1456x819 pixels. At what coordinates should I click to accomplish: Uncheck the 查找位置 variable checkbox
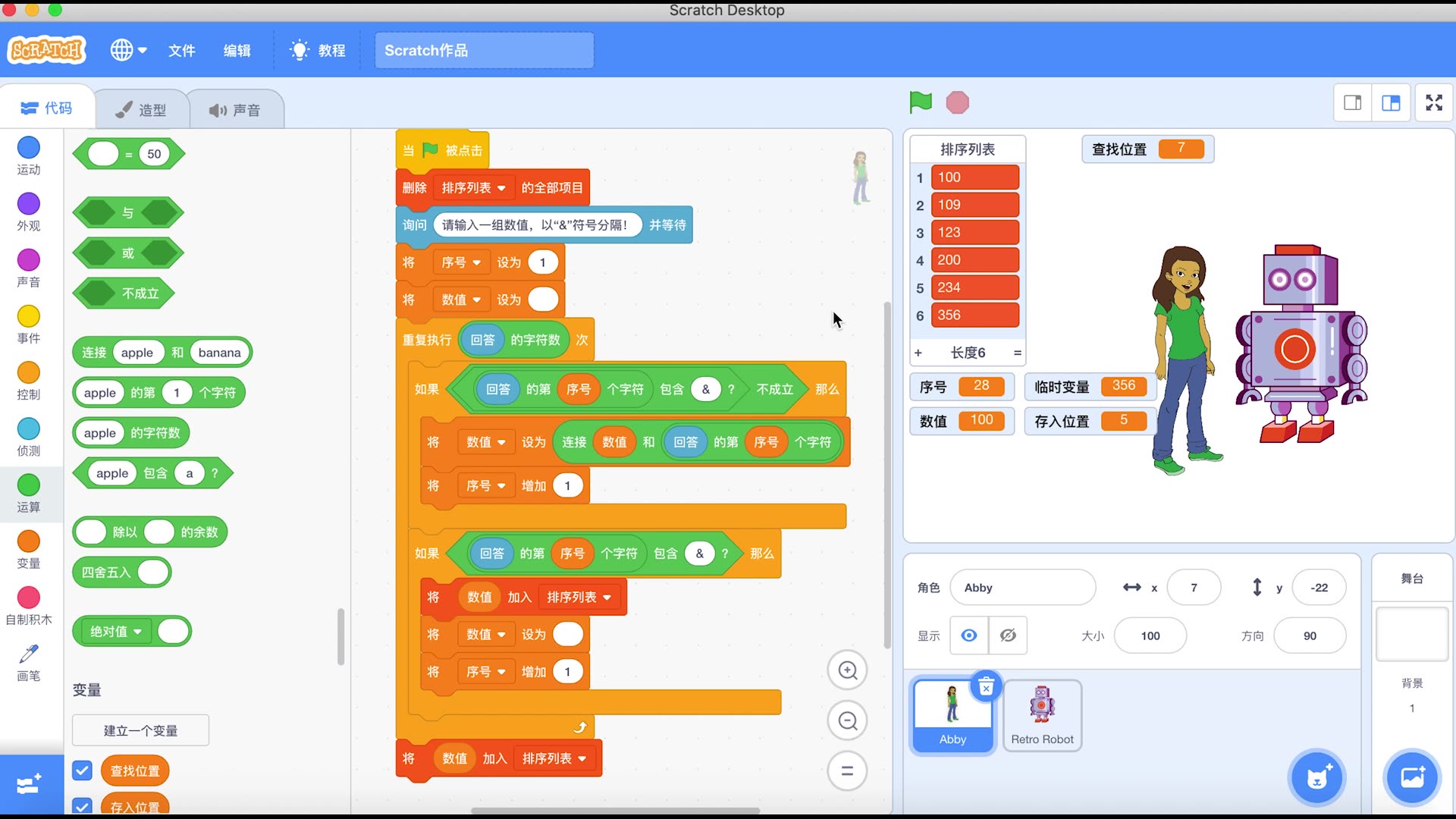[x=82, y=770]
